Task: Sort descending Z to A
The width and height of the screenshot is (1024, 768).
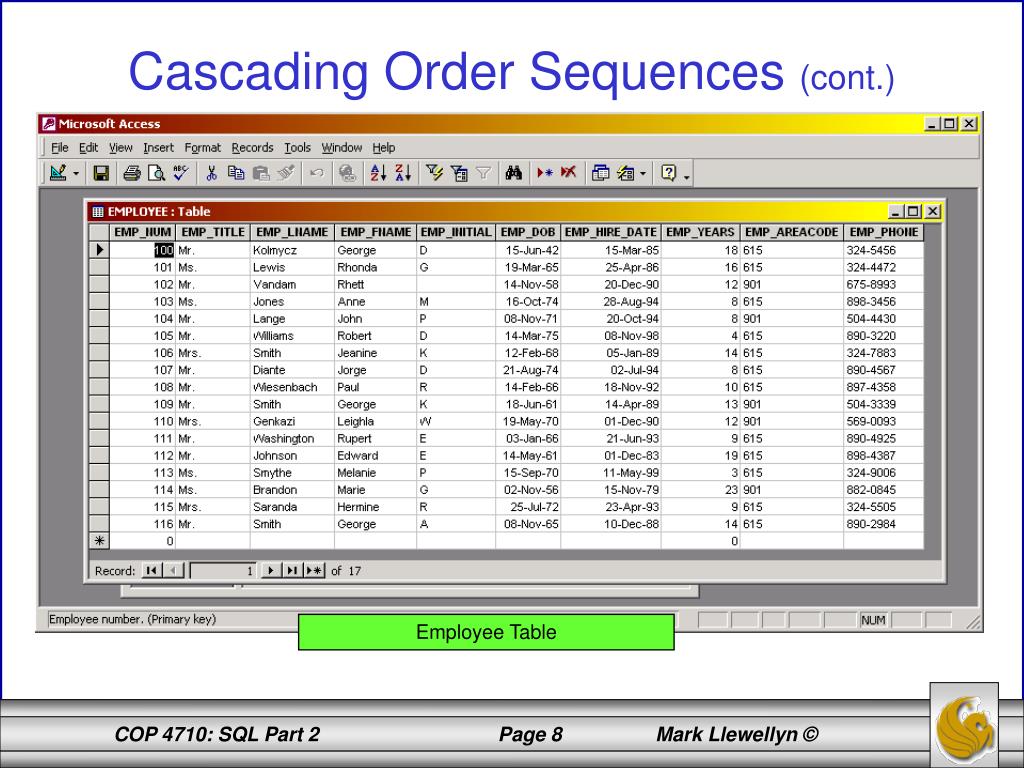Action: 403,173
